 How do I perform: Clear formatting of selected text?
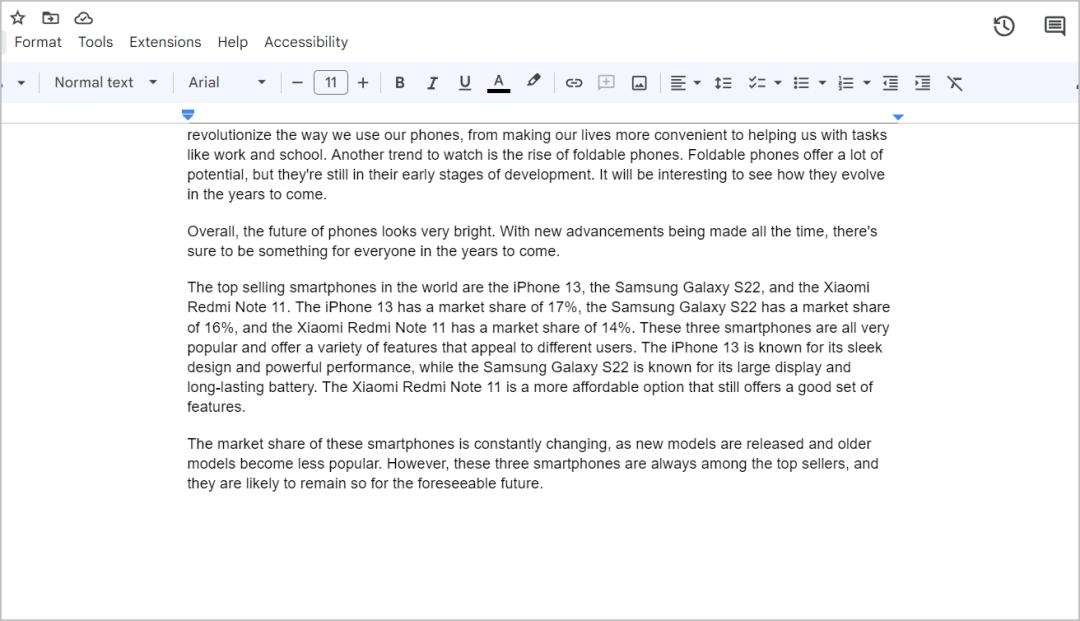(955, 83)
